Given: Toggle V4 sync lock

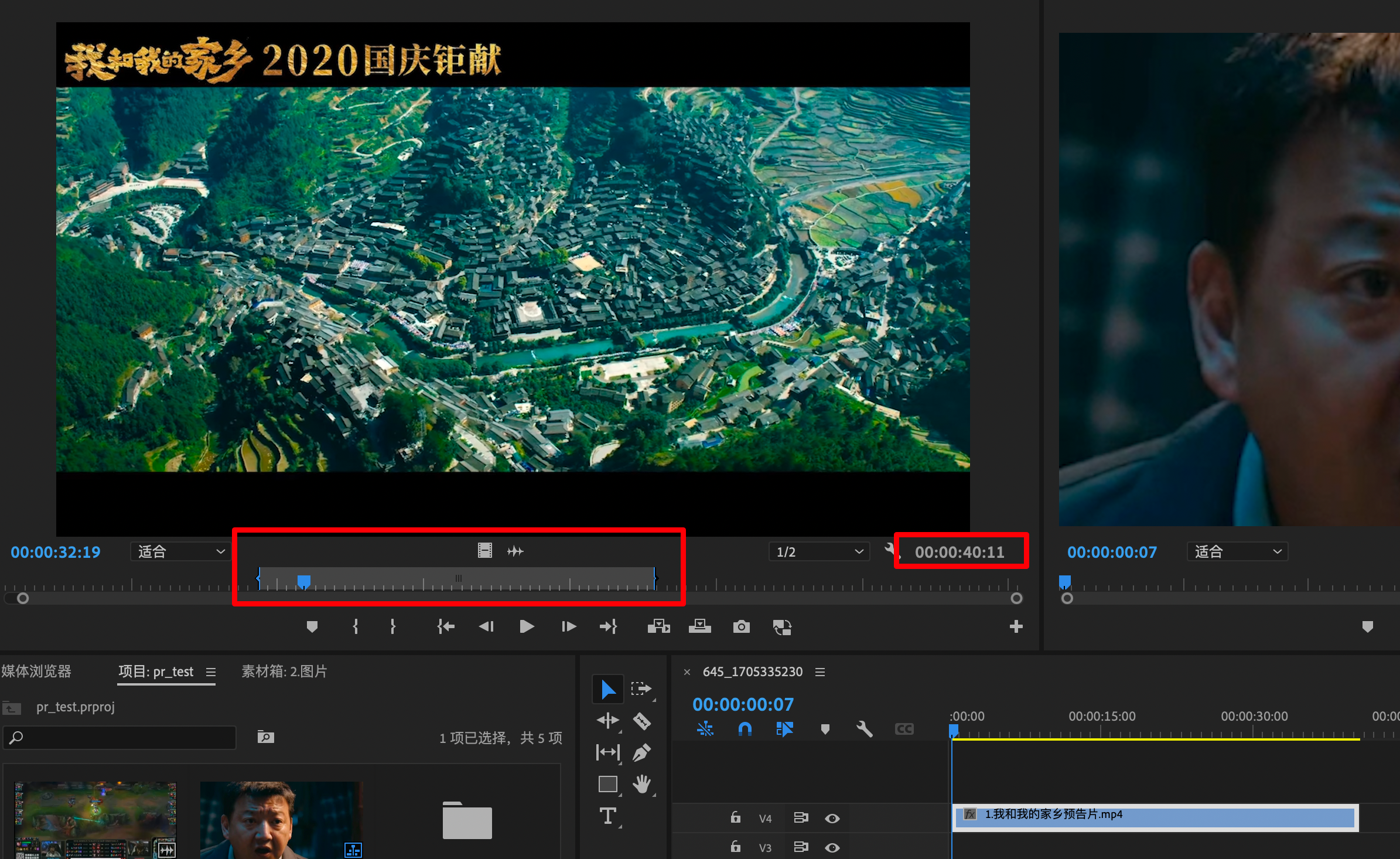Looking at the screenshot, I should click(x=801, y=817).
